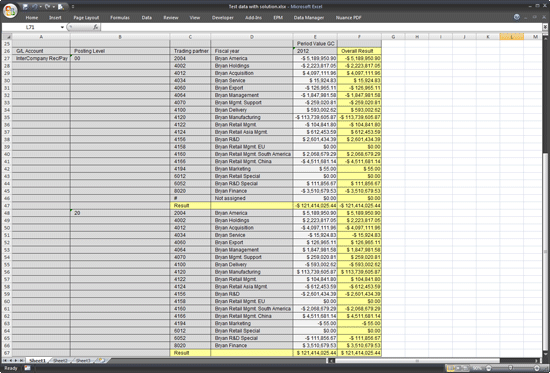Open the Home ribbon tab
550x373 pixels.
pos(32,18)
